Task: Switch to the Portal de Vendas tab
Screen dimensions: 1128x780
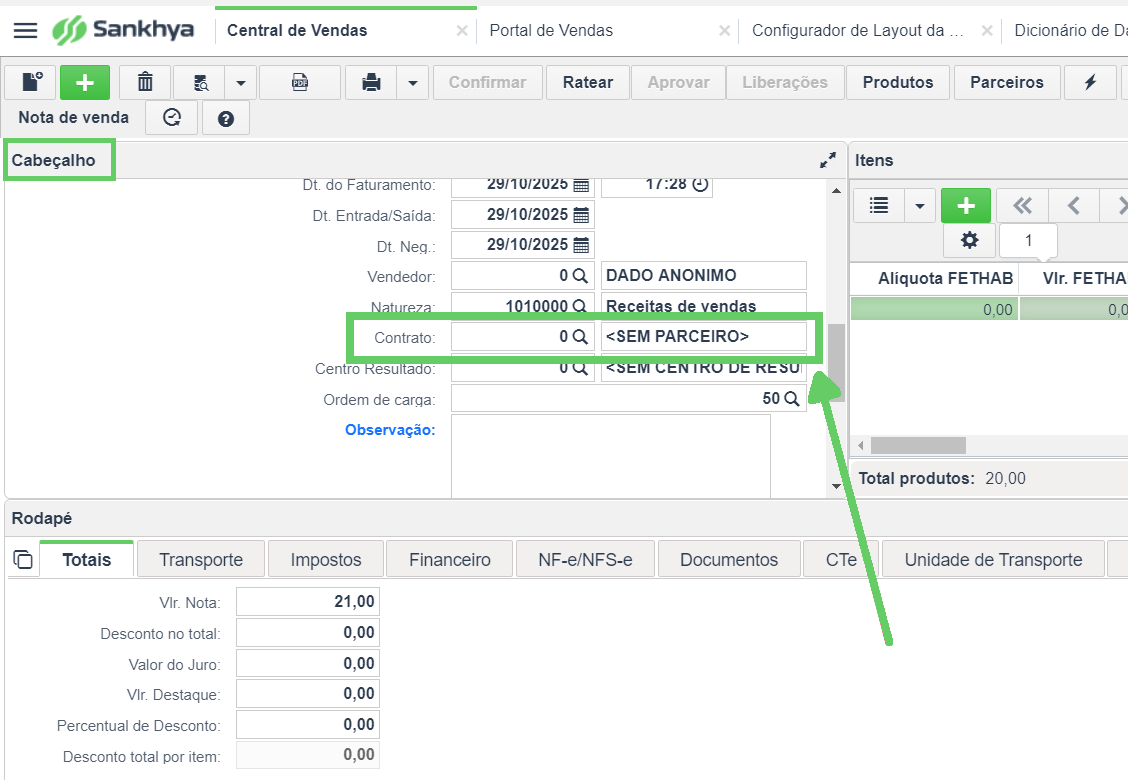Action: tap(551, 30)
